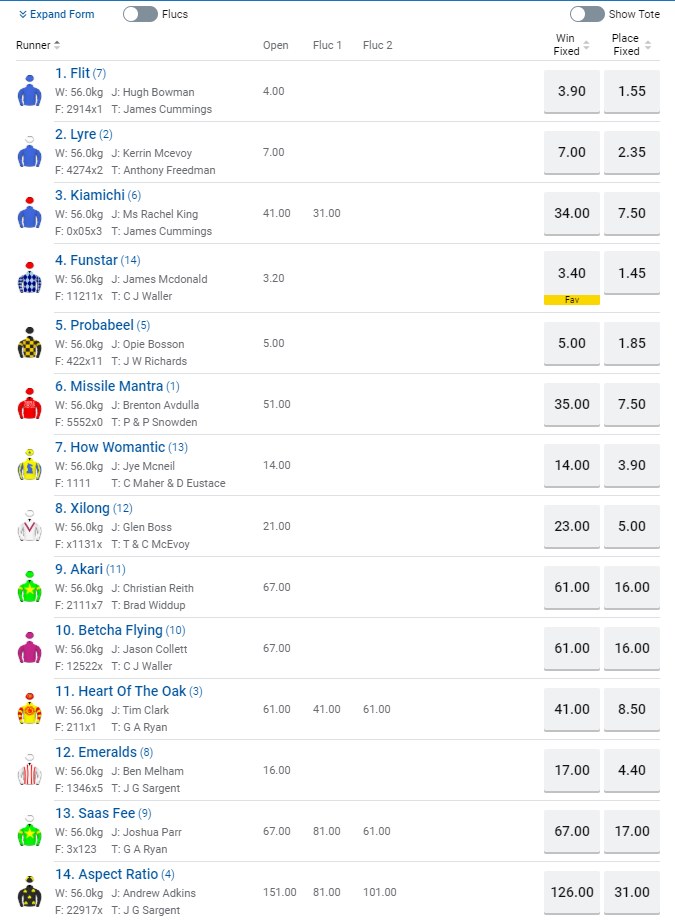Select Funstar win odds 3.40
Screen dimensions: 675x923
pos(572,273)
